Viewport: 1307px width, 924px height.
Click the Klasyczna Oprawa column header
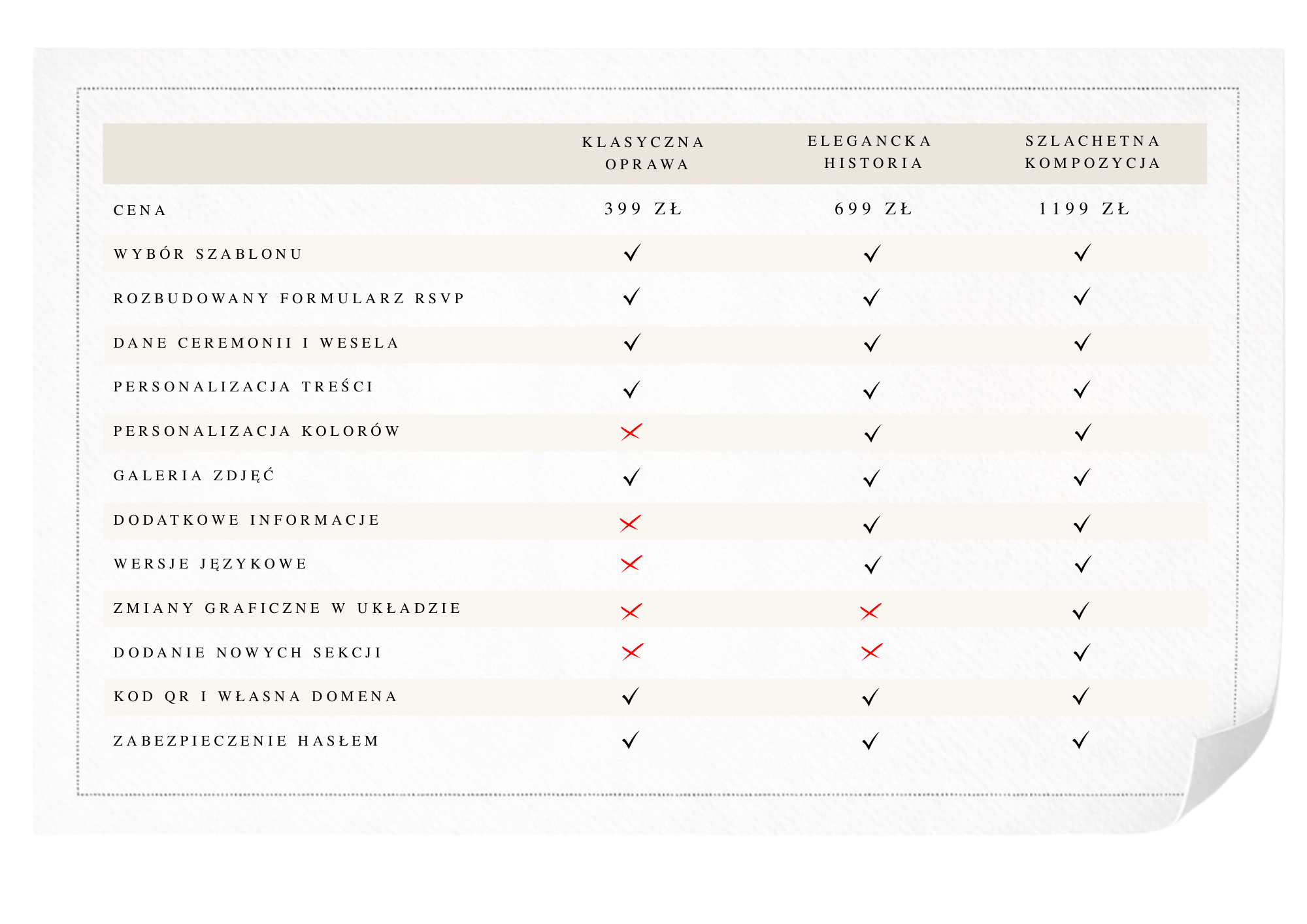(644, 154)
